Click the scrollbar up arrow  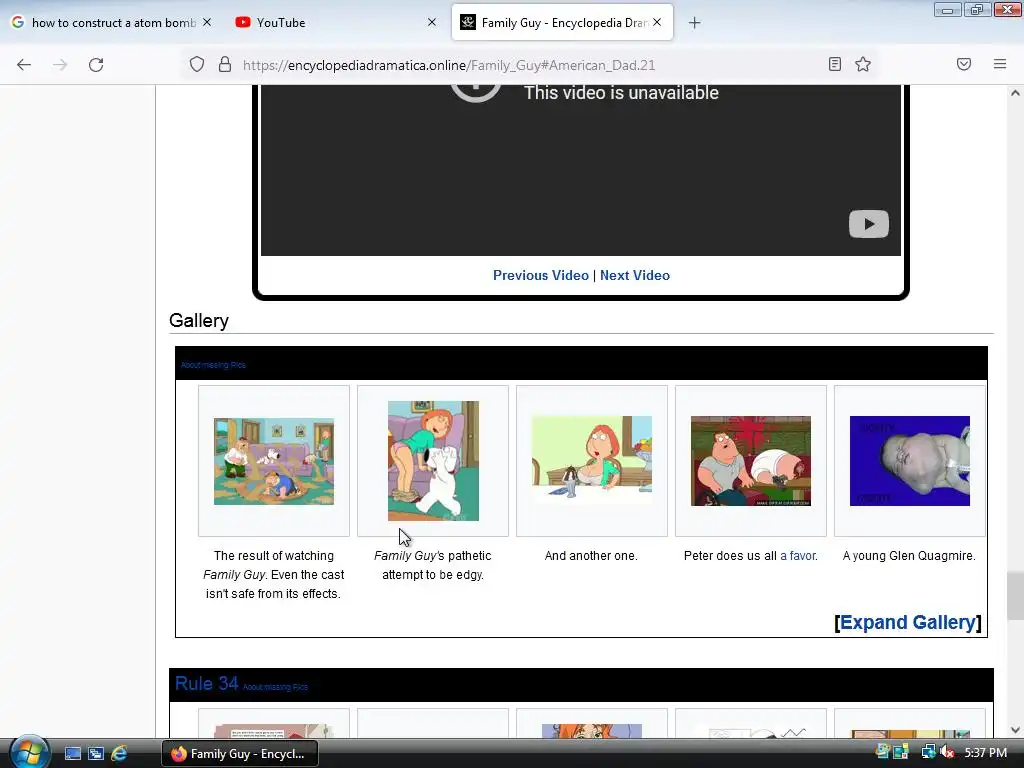(1015, 93)
